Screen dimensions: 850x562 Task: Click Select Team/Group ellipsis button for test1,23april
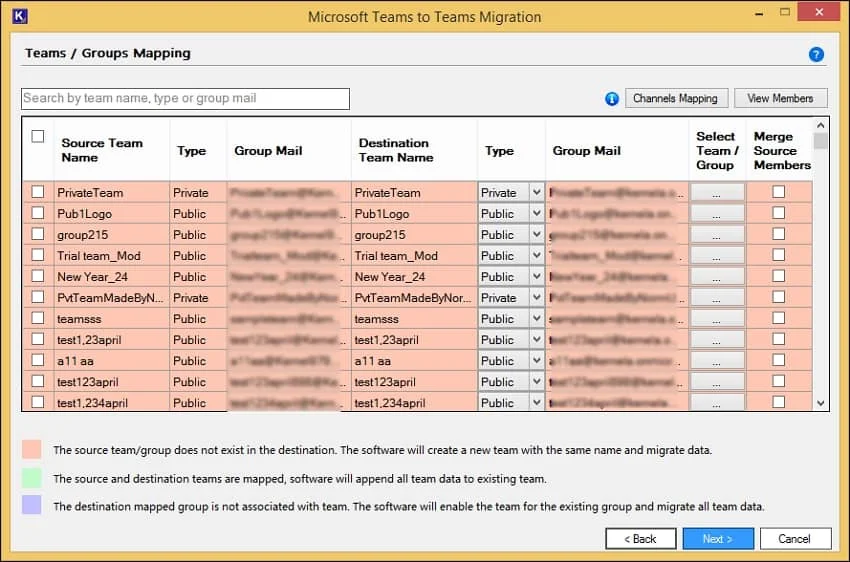[717, 340]
